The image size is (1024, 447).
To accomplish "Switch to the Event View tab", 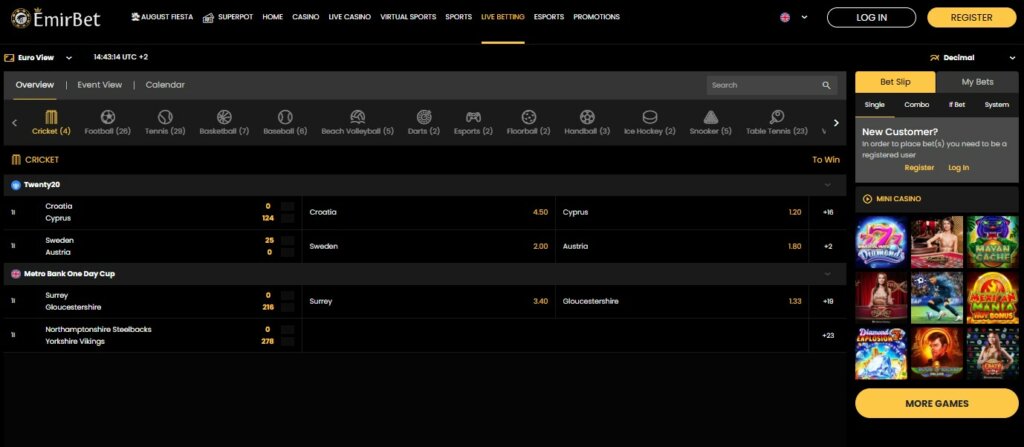I will coord(100,85).
